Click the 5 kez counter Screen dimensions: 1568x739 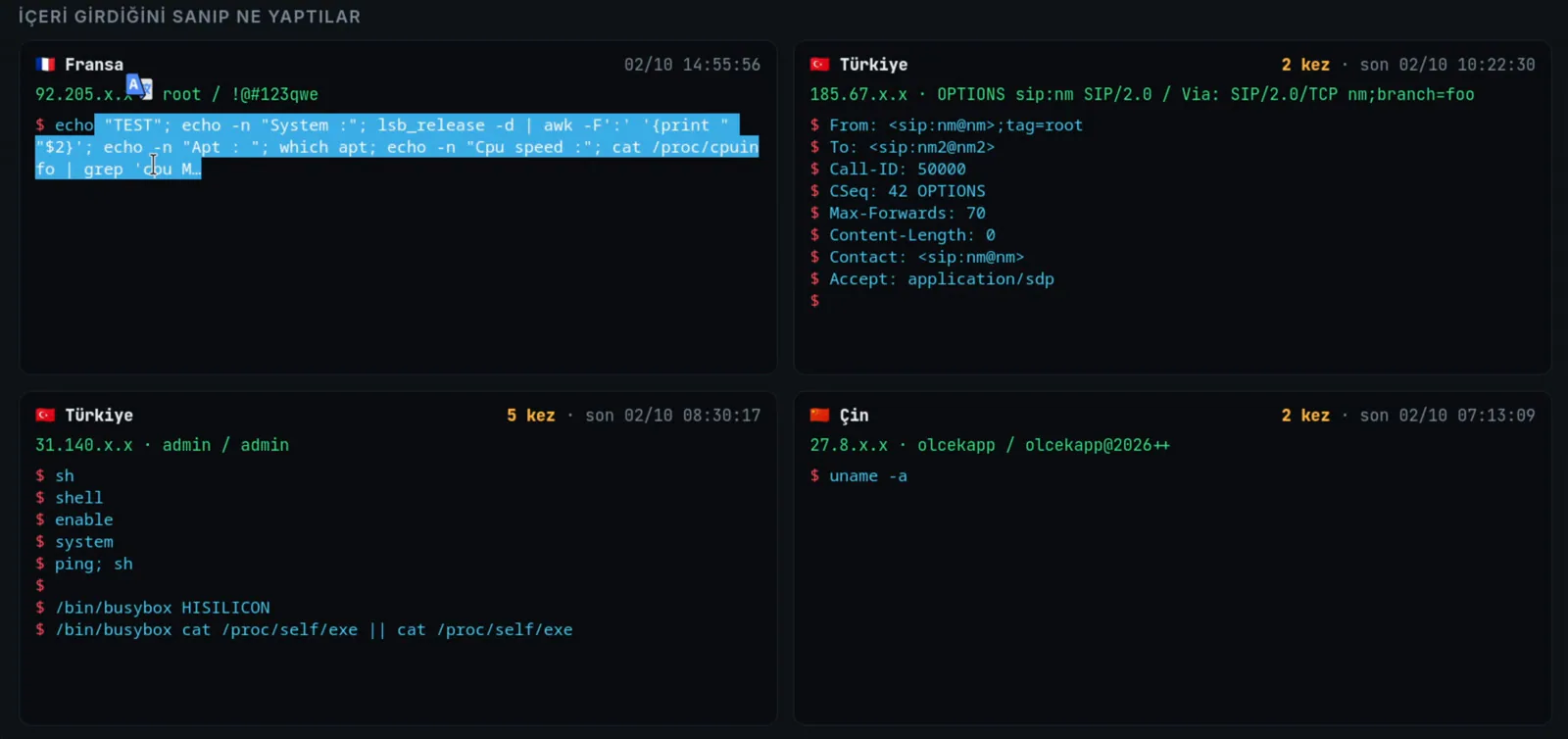click(531, 416)
